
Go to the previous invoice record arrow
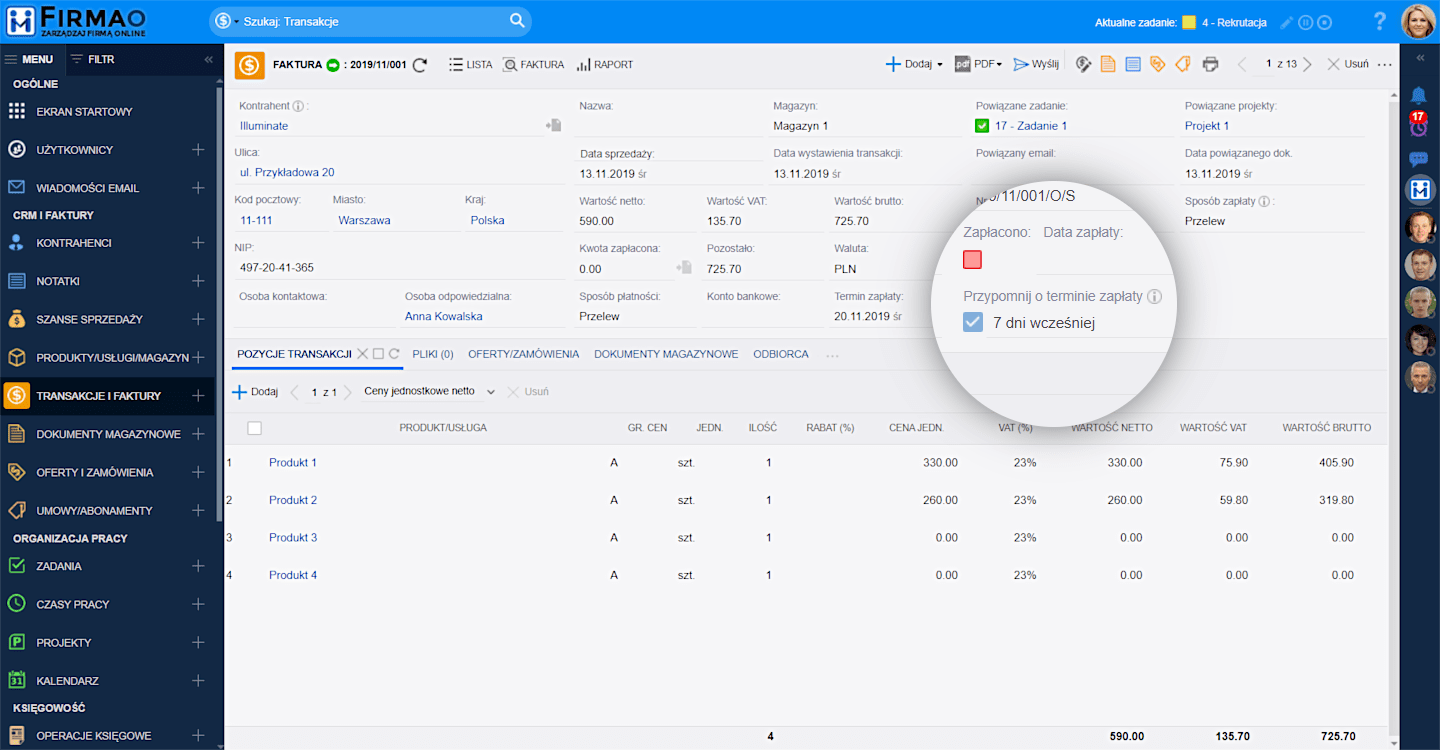tap(1242, 64)
